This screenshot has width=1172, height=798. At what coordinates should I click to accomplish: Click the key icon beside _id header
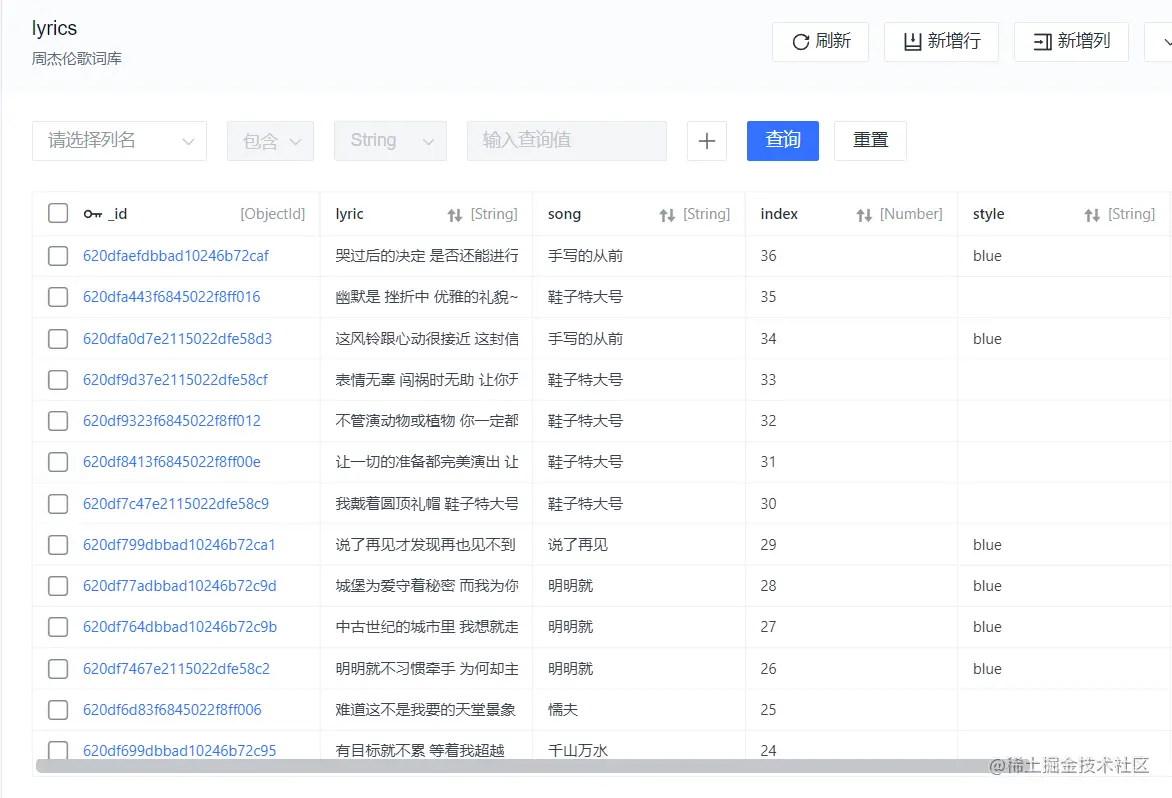pos(91,214)
